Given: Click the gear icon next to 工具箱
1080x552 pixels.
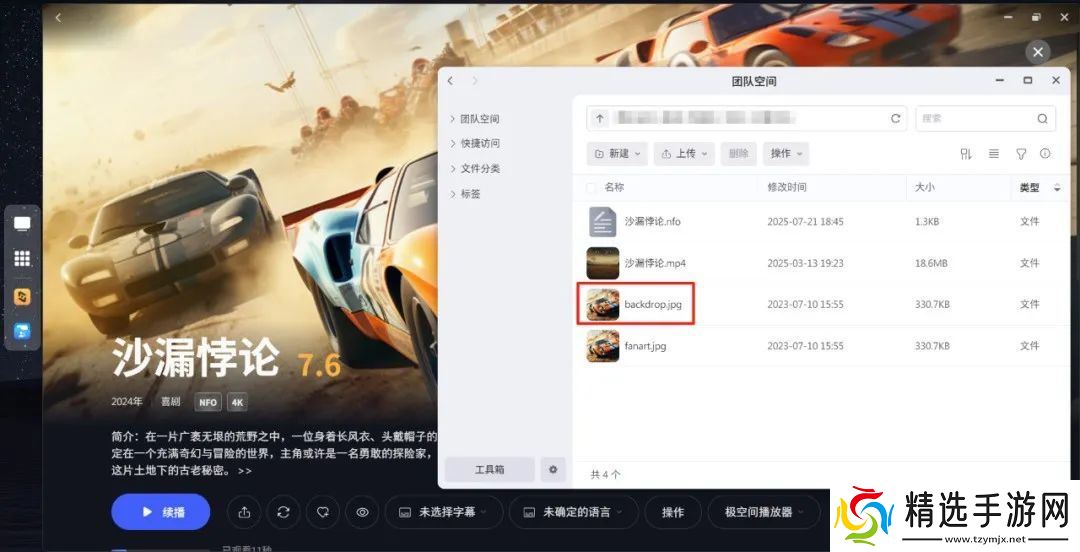Looking at the screenshot, I should click(553, 469).
